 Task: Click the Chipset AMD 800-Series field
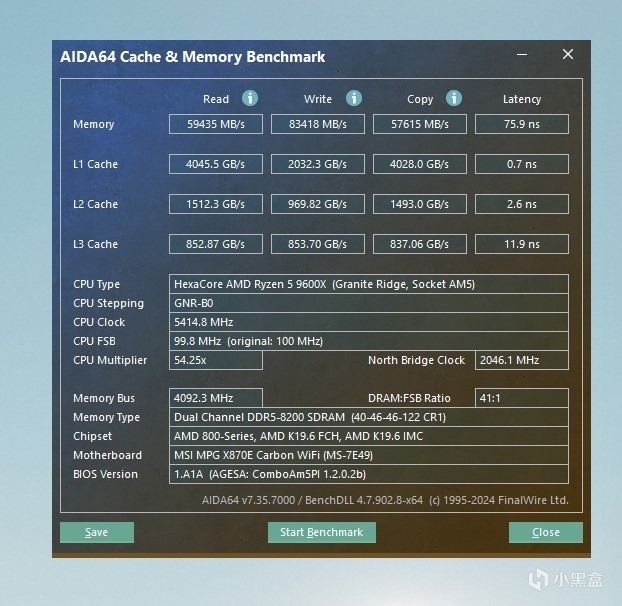(369, 436)
